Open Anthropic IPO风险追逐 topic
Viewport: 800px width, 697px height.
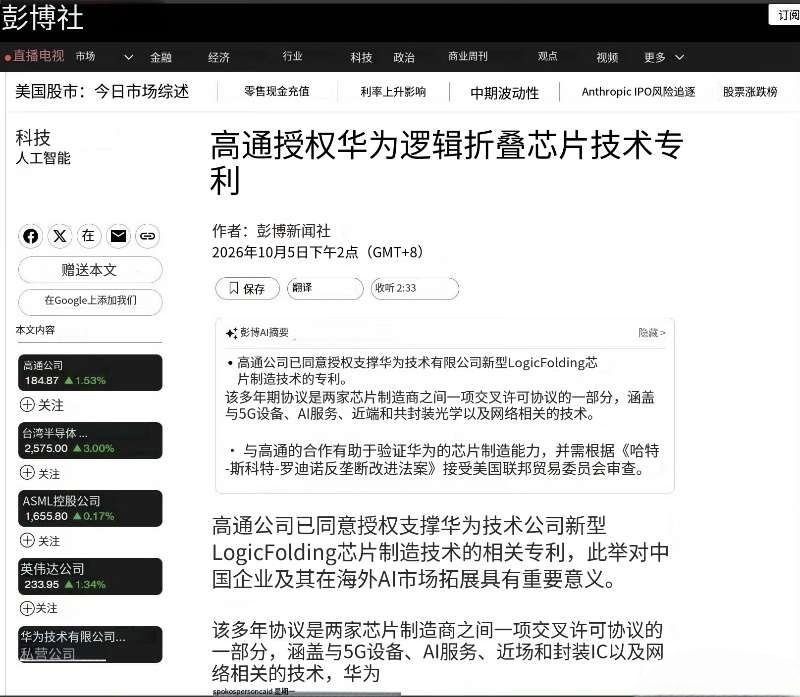pos(638,92)
